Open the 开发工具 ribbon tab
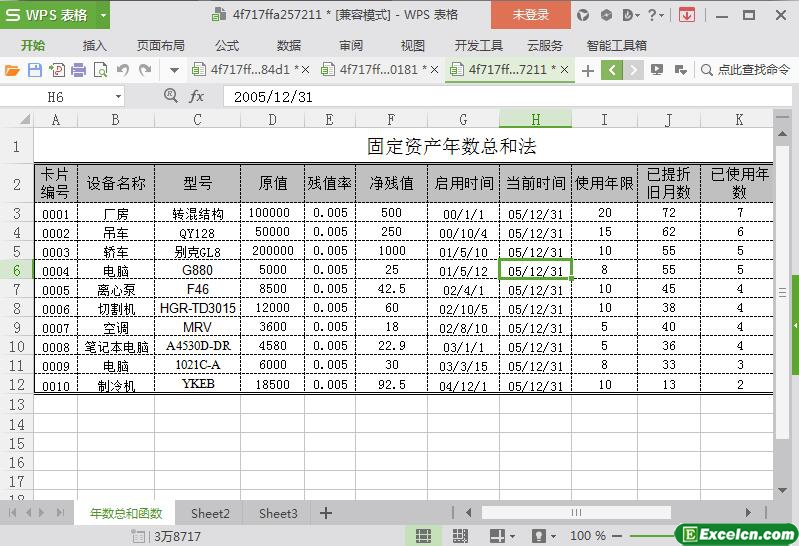Image resolution: width=799 pixels, height=546 pixels. point(478,45)
